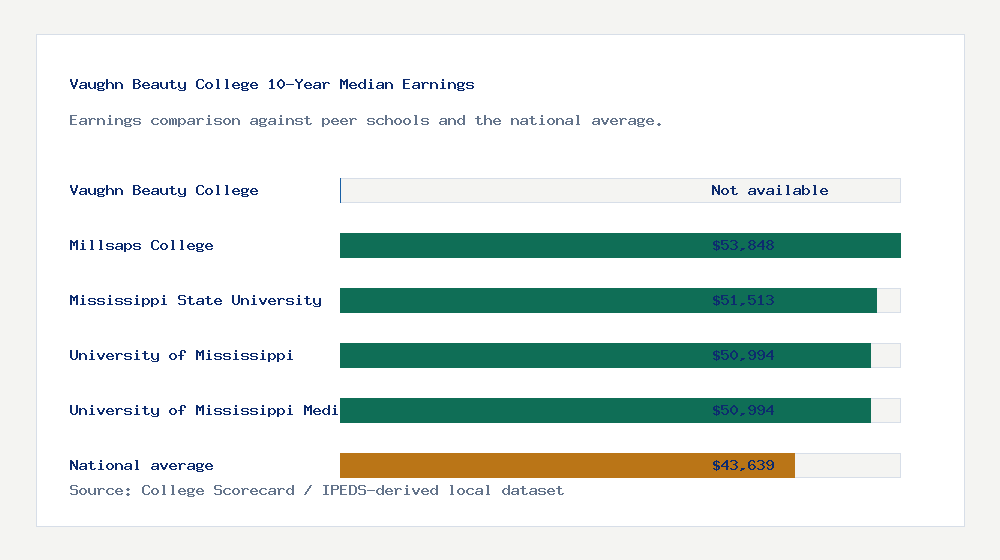Click the $43,639 national average value
1000x560 pixels.
pyautogui.click(x=743, y=465)
